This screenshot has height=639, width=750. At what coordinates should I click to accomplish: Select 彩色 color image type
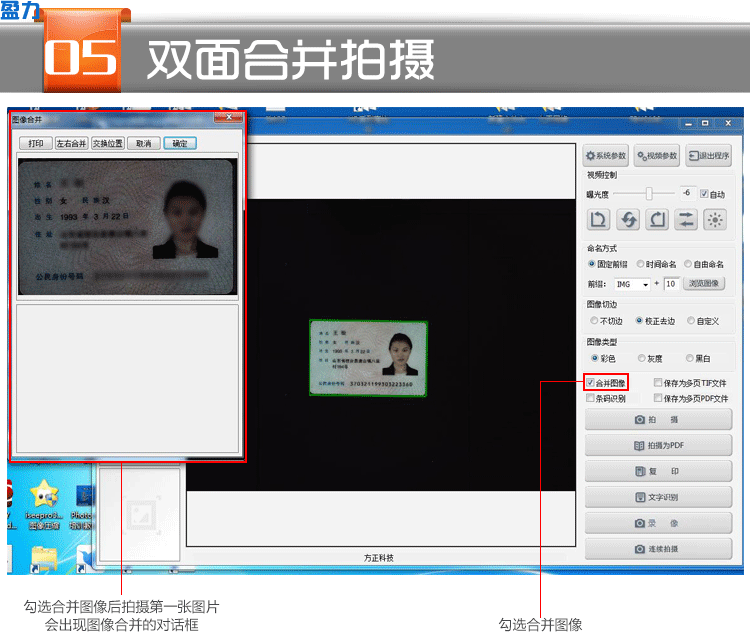tap(595, 358)
